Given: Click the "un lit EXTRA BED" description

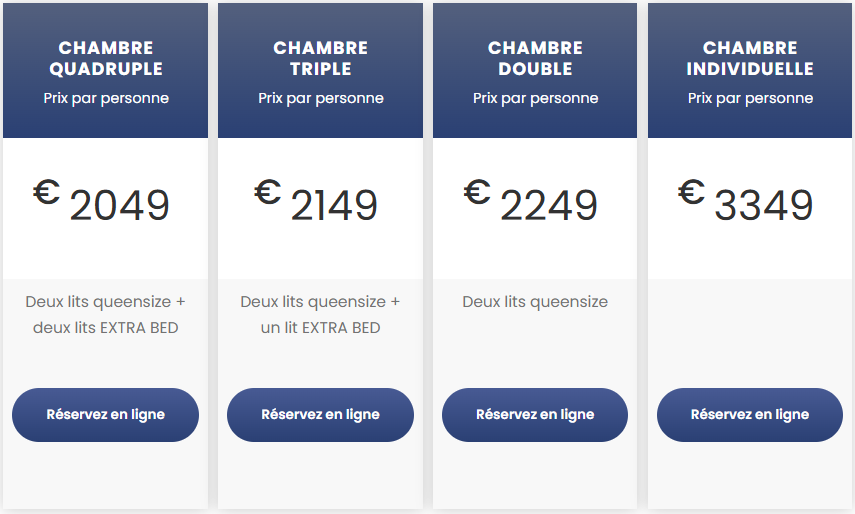Looking at the screenshot, I should click(320, 327).
